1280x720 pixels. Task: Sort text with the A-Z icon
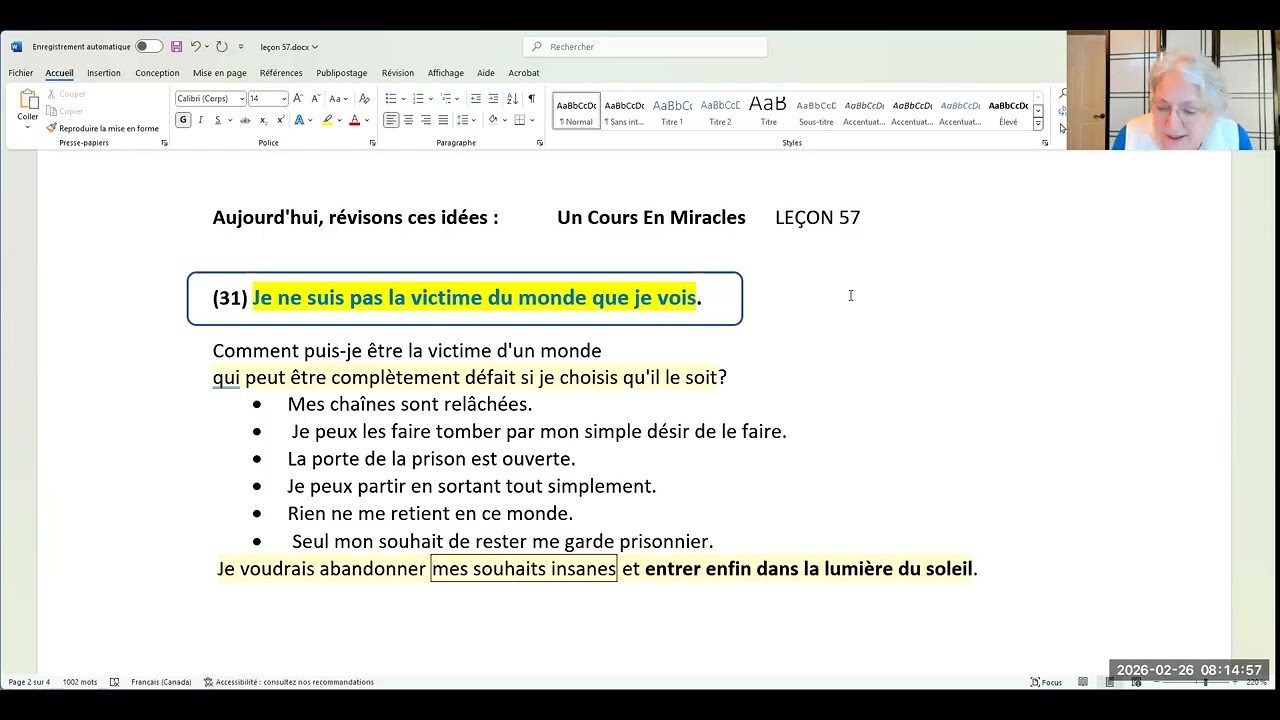point(513,98)
